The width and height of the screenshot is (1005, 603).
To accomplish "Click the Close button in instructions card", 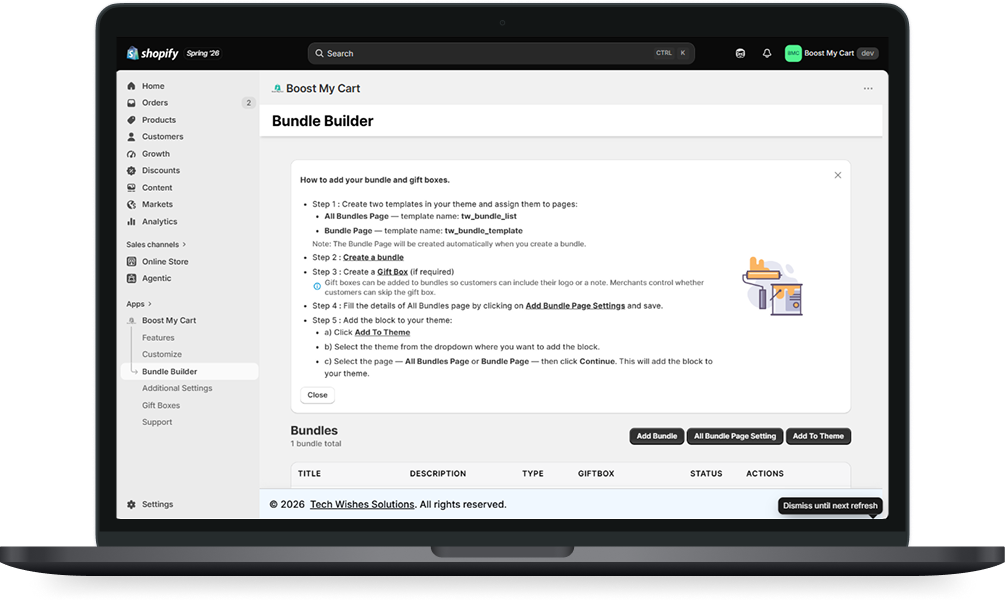I will pyautogui.click(x=317, y=395).
